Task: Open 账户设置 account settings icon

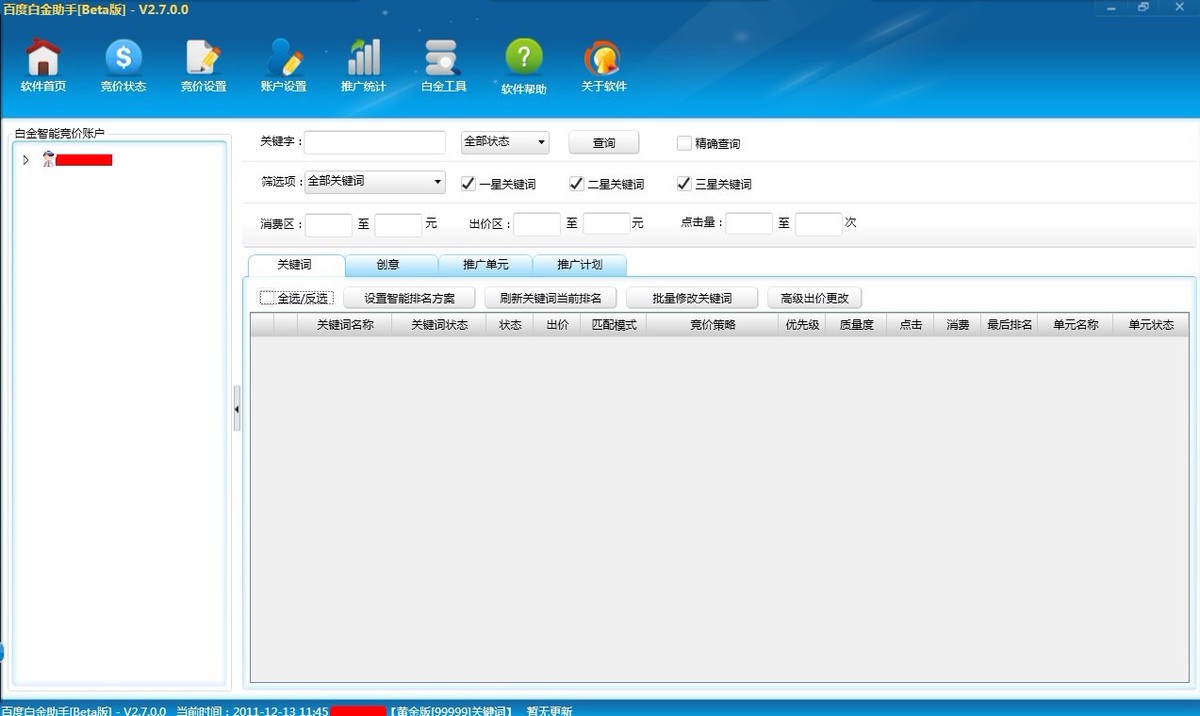Action: click(x=283, y=59)
